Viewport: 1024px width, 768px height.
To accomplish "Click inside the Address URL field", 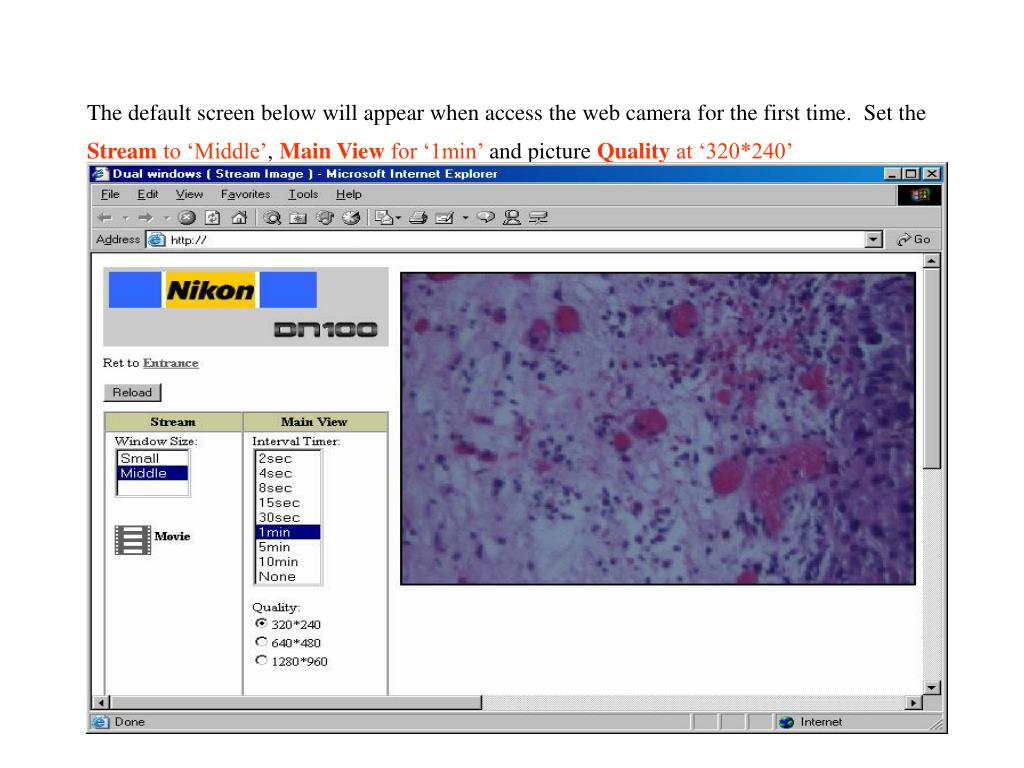I will click(x=500, y=240).
